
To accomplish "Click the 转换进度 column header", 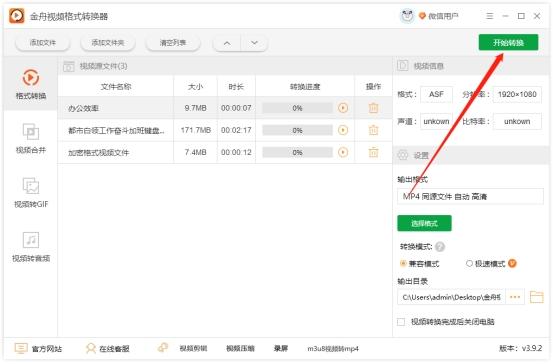I will pyautogui.click(x=305, y=87).
